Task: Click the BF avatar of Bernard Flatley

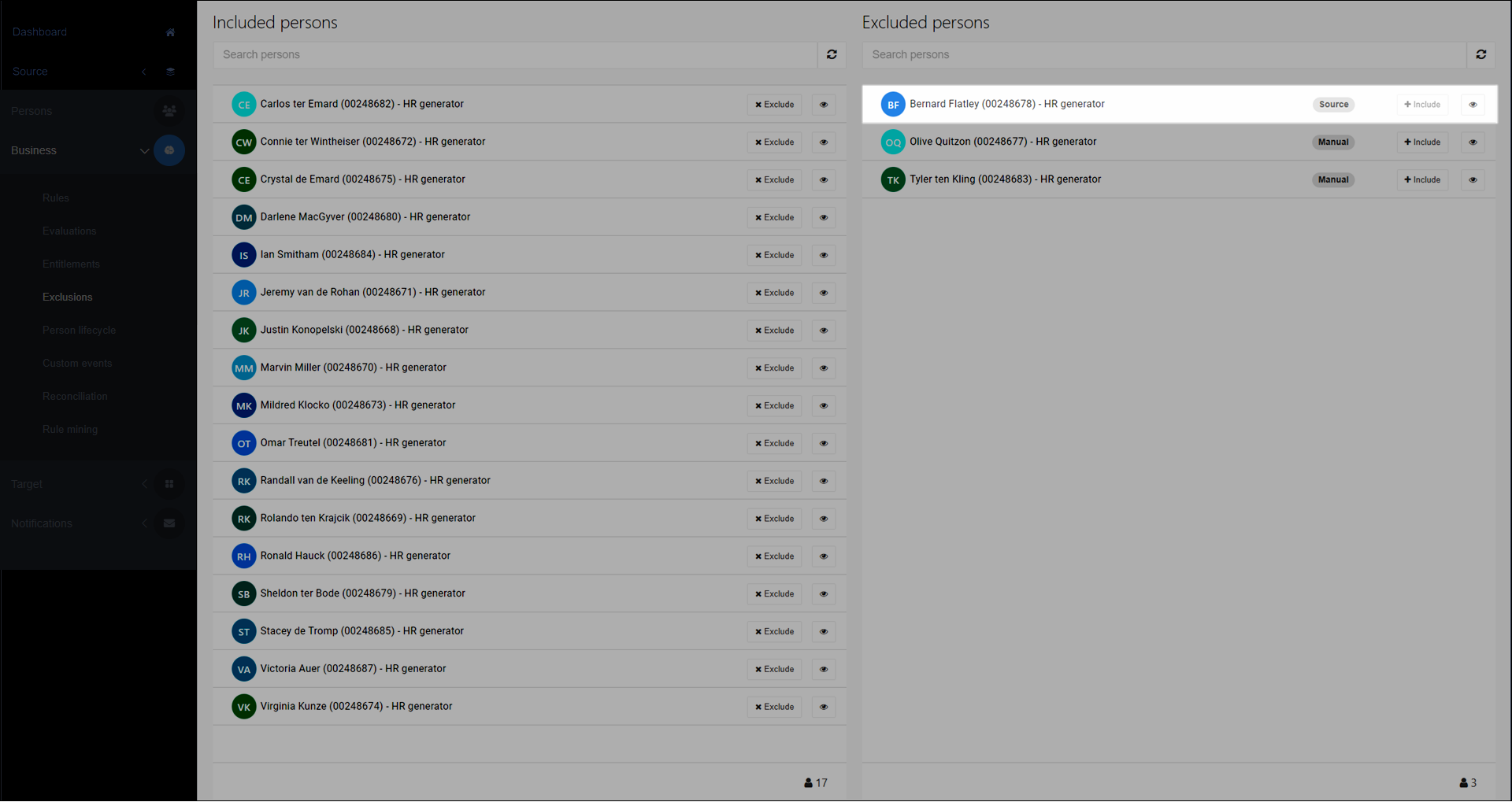Action: coord(893,105)
